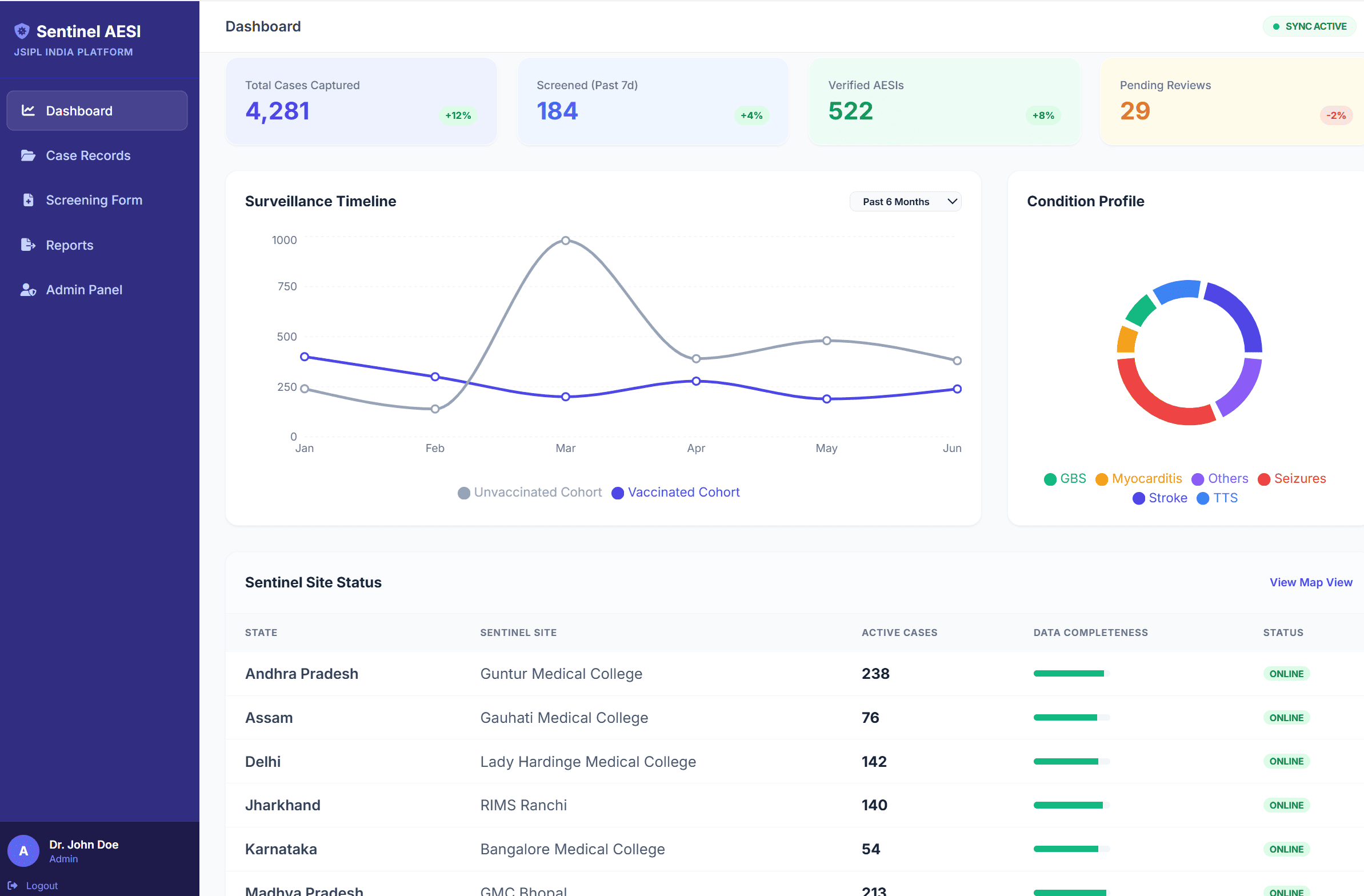Click the user avatar circle 'A'
This screenshot has width=1364, height=896.
coord(23,851)
